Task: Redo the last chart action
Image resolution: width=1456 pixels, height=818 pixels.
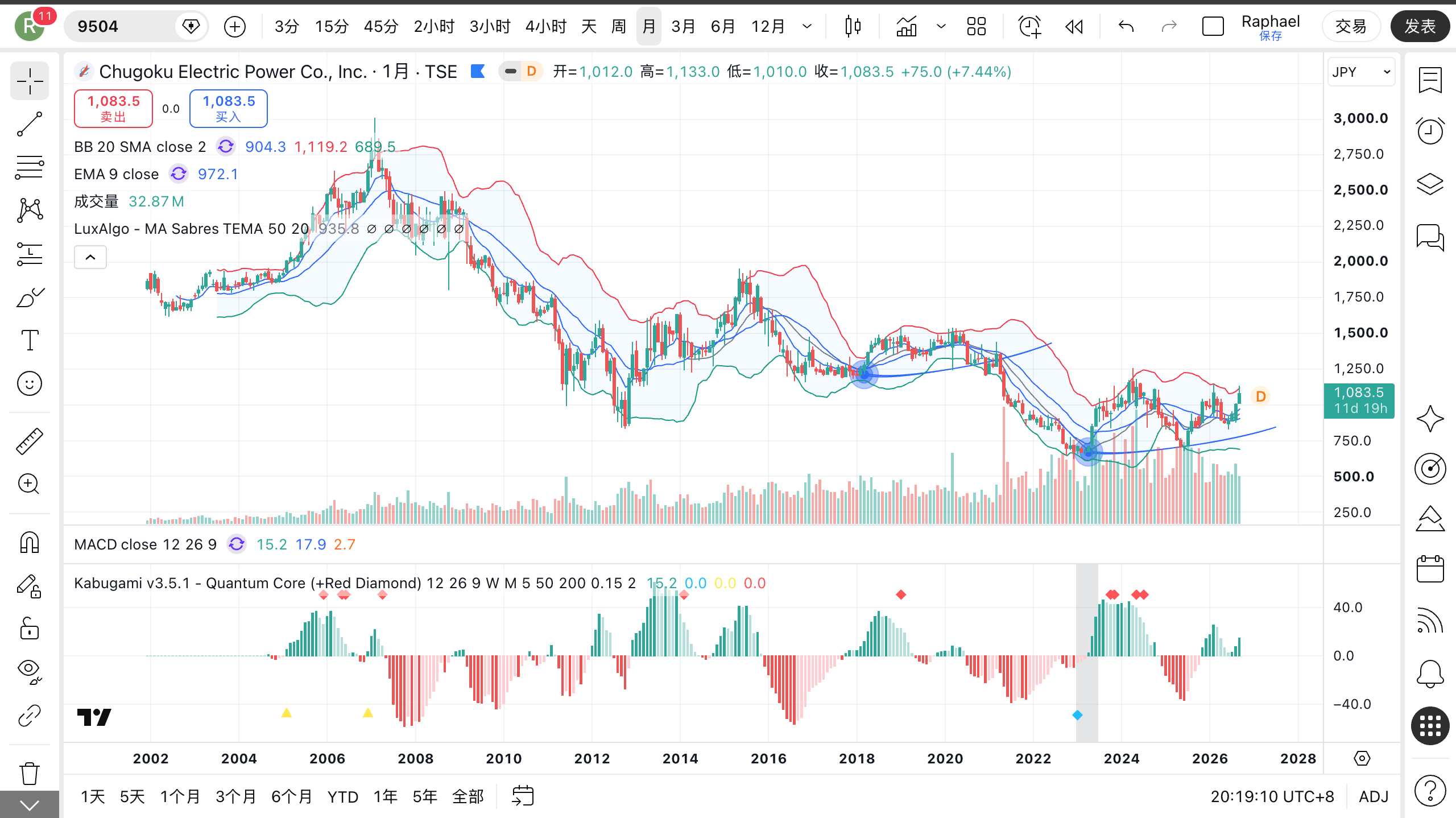Action: [1169, 27]
